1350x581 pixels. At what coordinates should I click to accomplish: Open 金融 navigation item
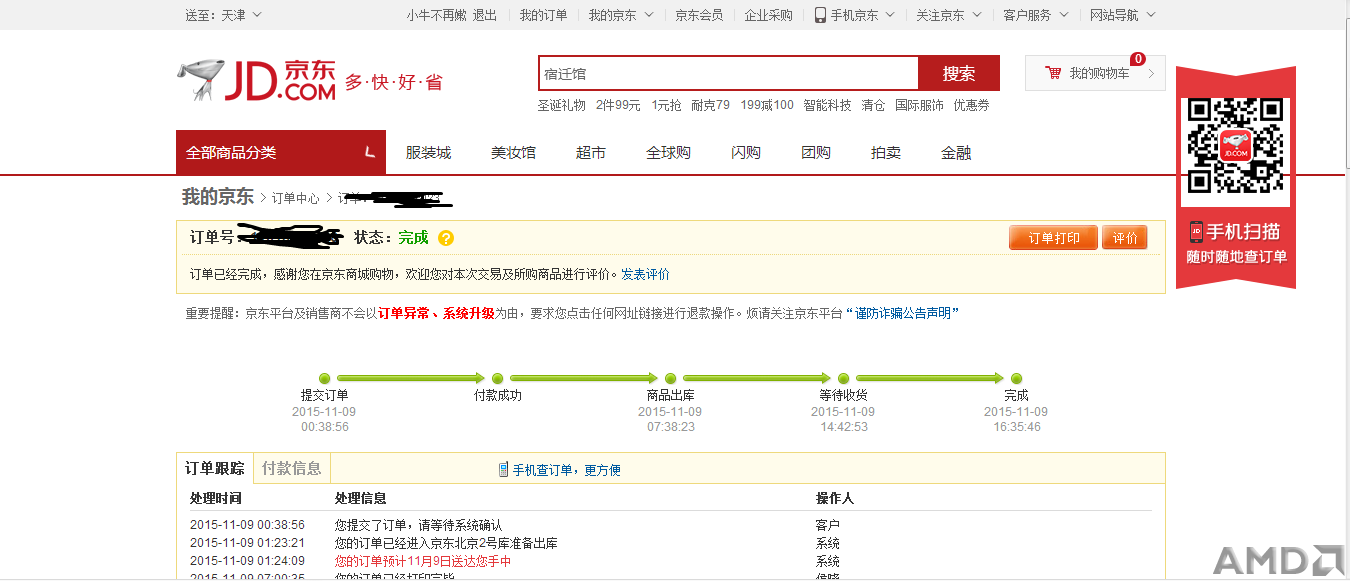click(x=956, y=153)
